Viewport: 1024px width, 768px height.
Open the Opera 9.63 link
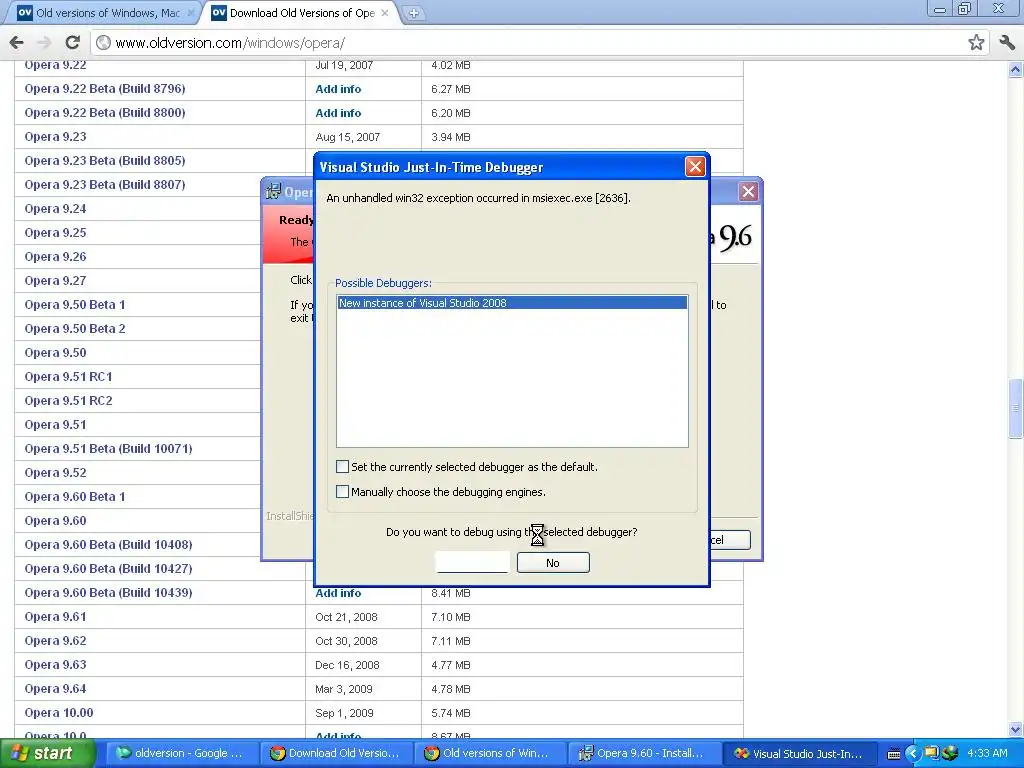tap(56, 665)
